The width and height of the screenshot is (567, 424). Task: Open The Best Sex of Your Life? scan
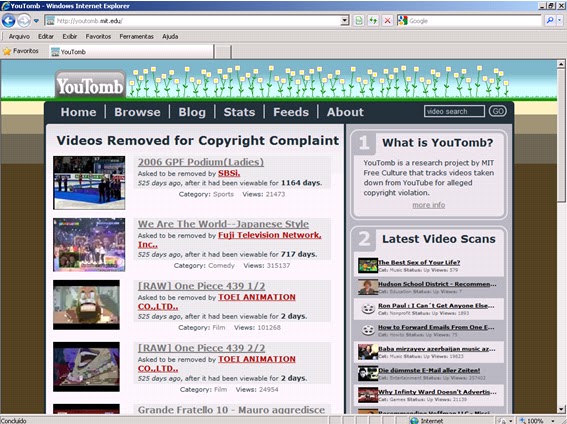[419, 262]
